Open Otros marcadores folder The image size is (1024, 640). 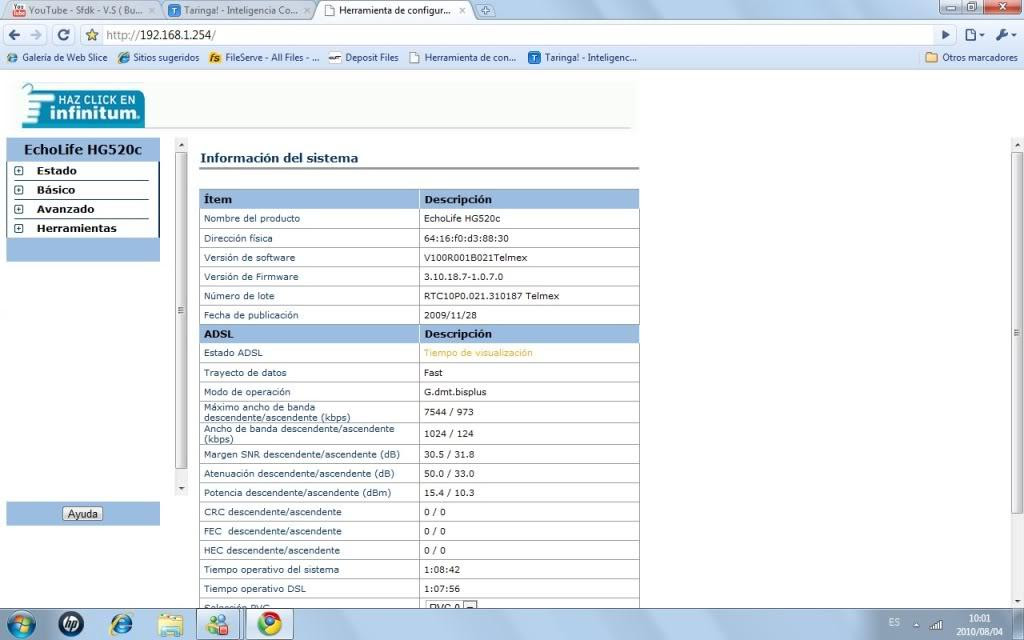tap(972, 57)
